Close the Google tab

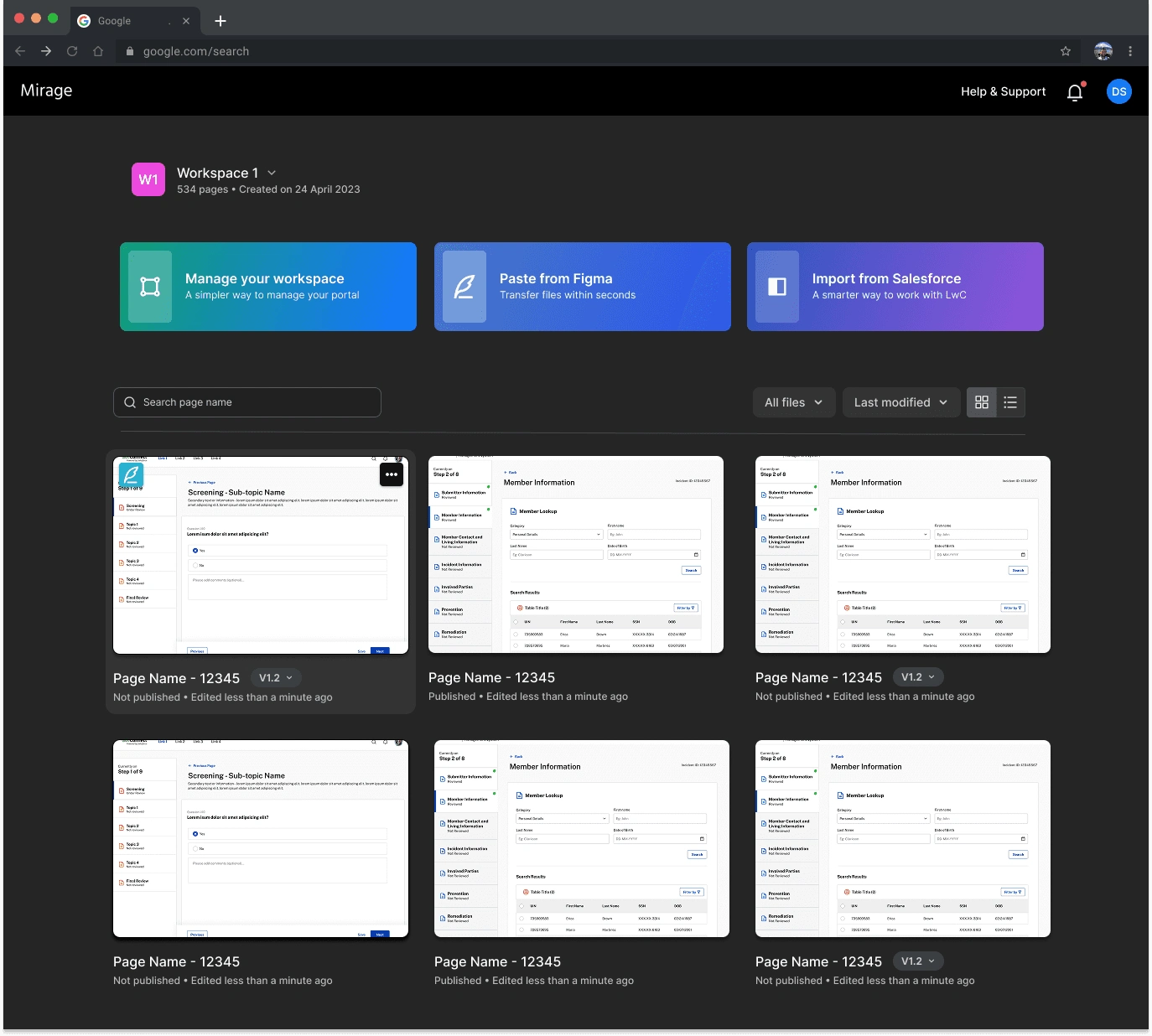(186, 21)
